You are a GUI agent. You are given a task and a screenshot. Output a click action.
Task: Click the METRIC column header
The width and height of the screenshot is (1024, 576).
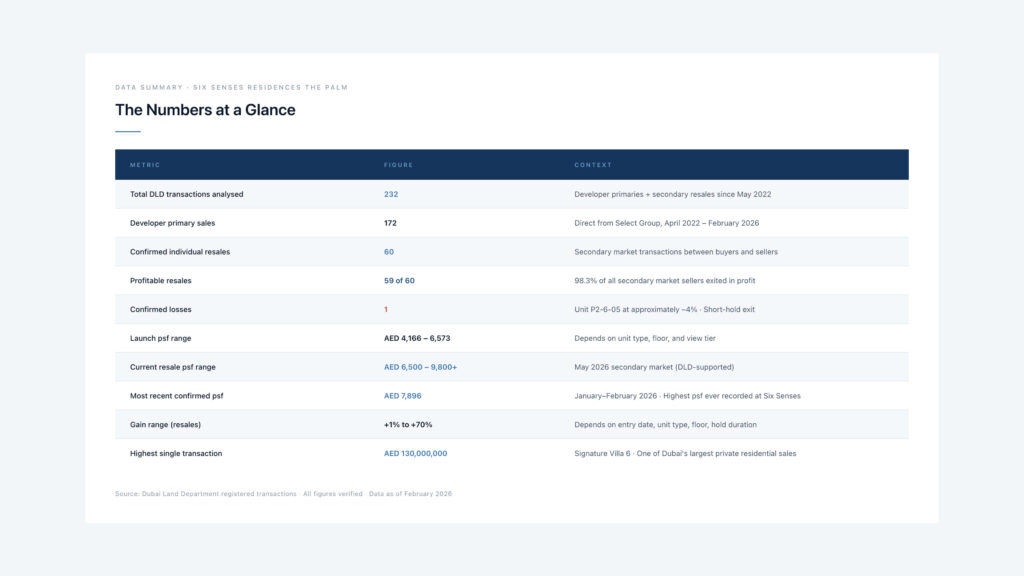145,165
